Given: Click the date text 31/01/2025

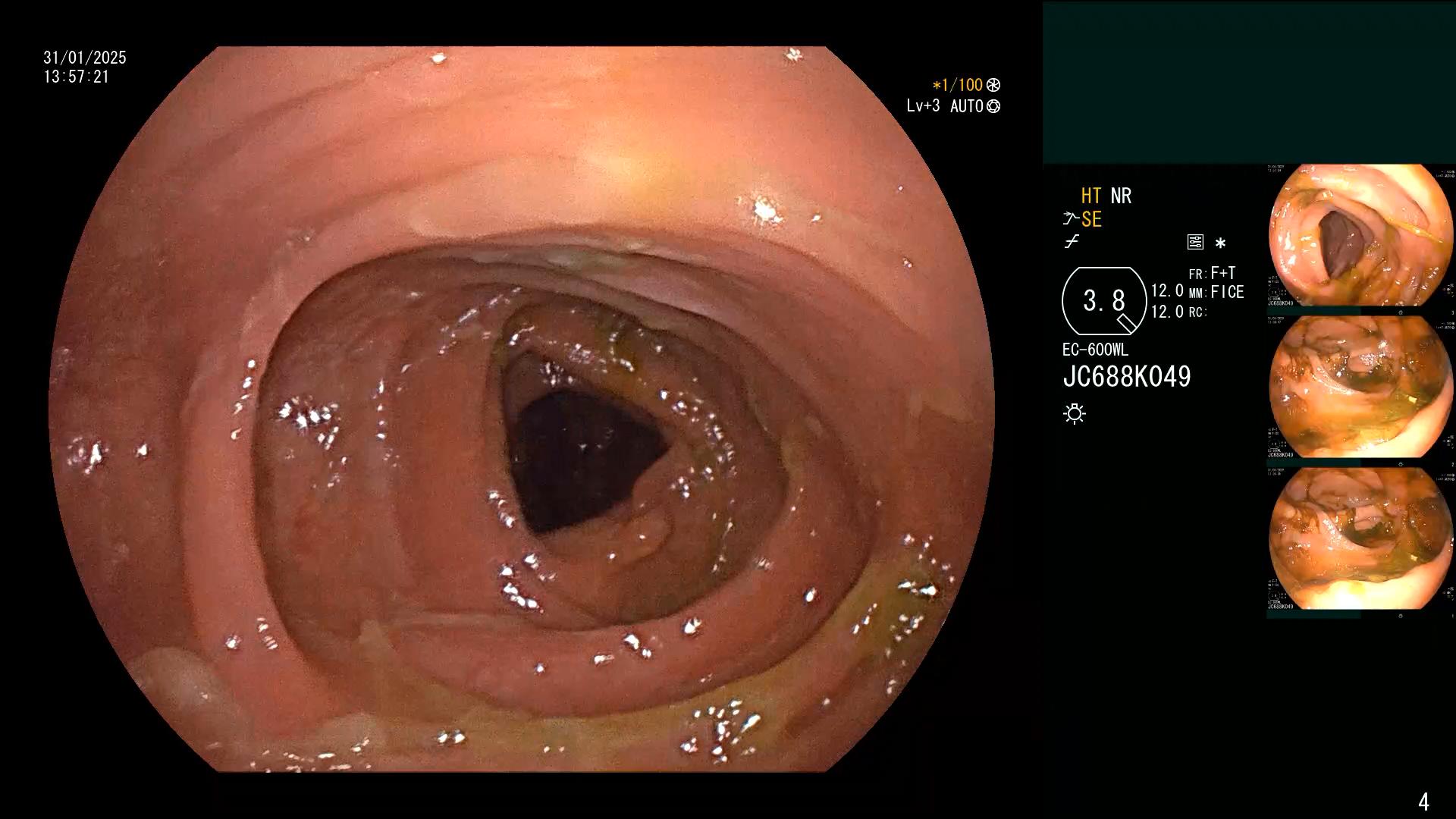Looking at the screenshot, I should click(x=85, y=58).
